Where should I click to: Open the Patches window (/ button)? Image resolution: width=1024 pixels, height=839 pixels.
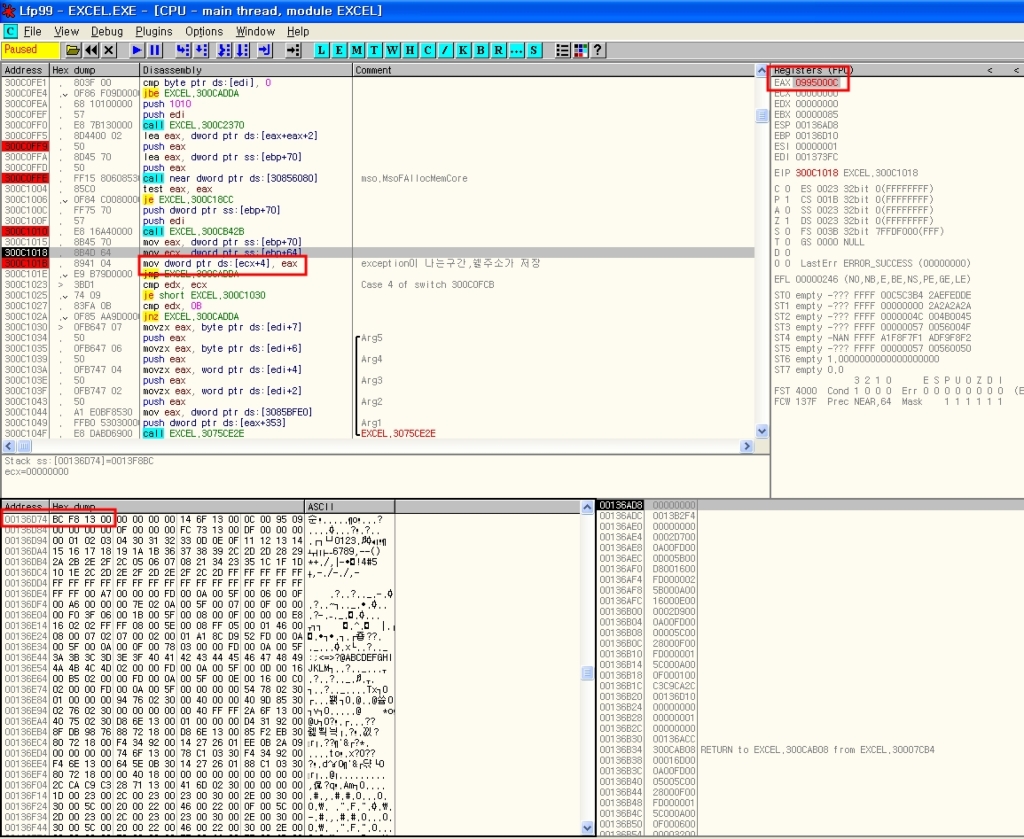coord(445,50)
